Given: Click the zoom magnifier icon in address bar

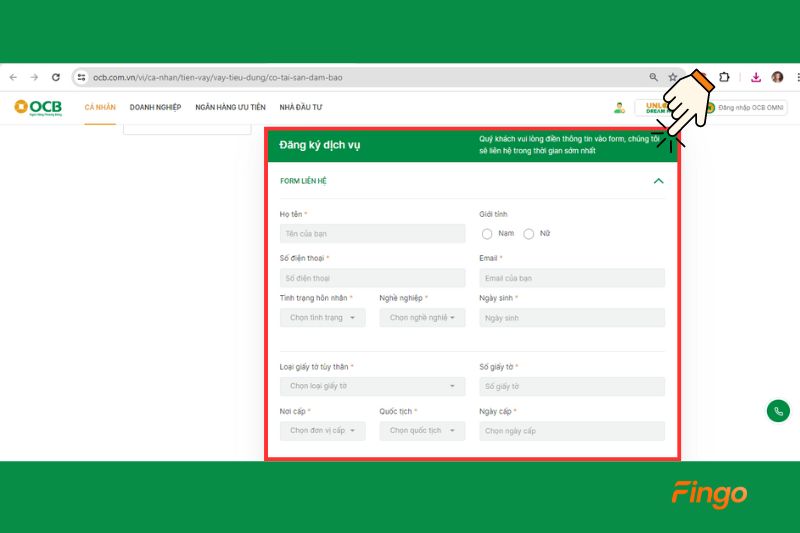Looking at the screenshot, I should pyautogui.click(x=653, y=77).
